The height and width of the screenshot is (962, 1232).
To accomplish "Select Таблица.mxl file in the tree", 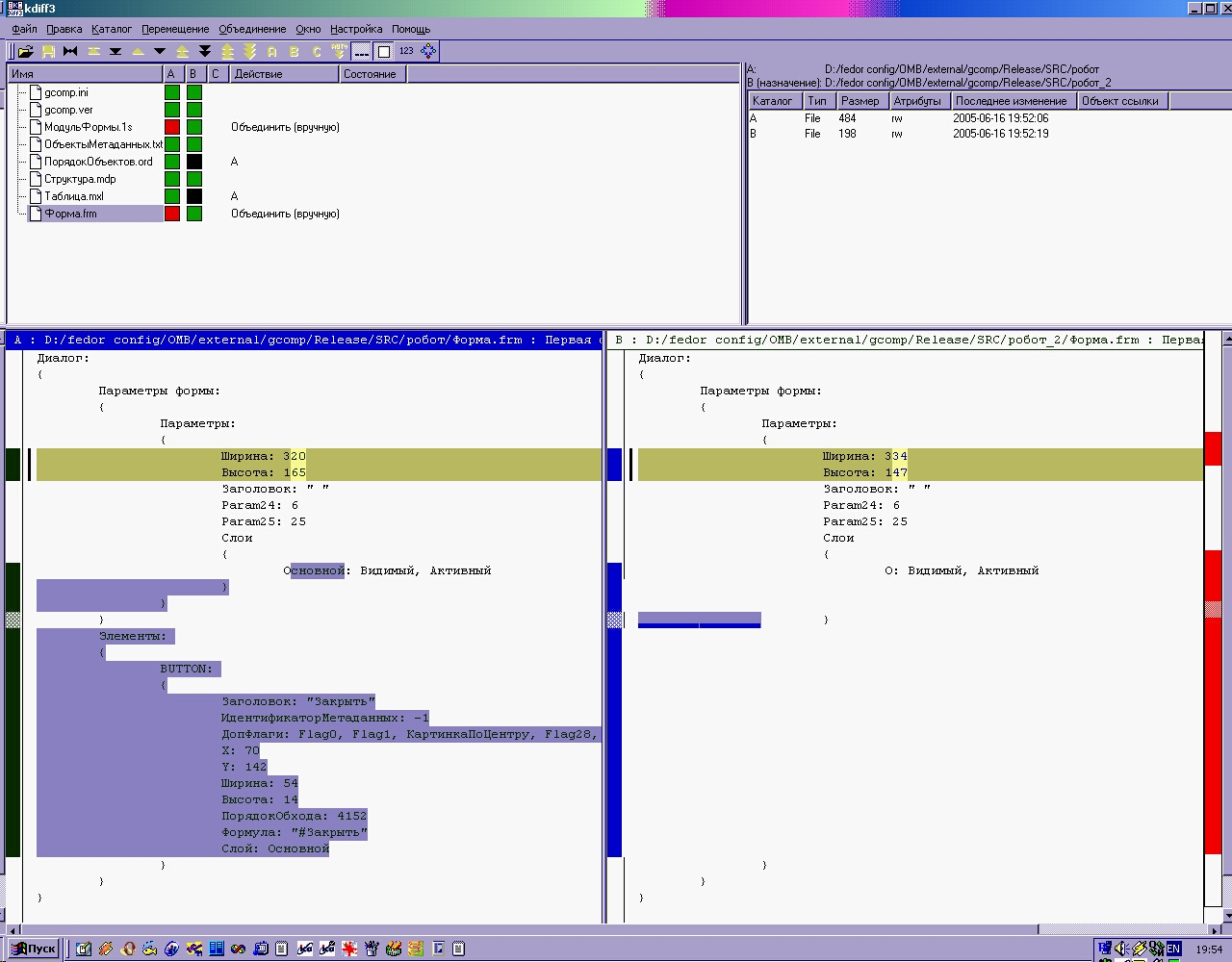I will [x=73, y=196].
